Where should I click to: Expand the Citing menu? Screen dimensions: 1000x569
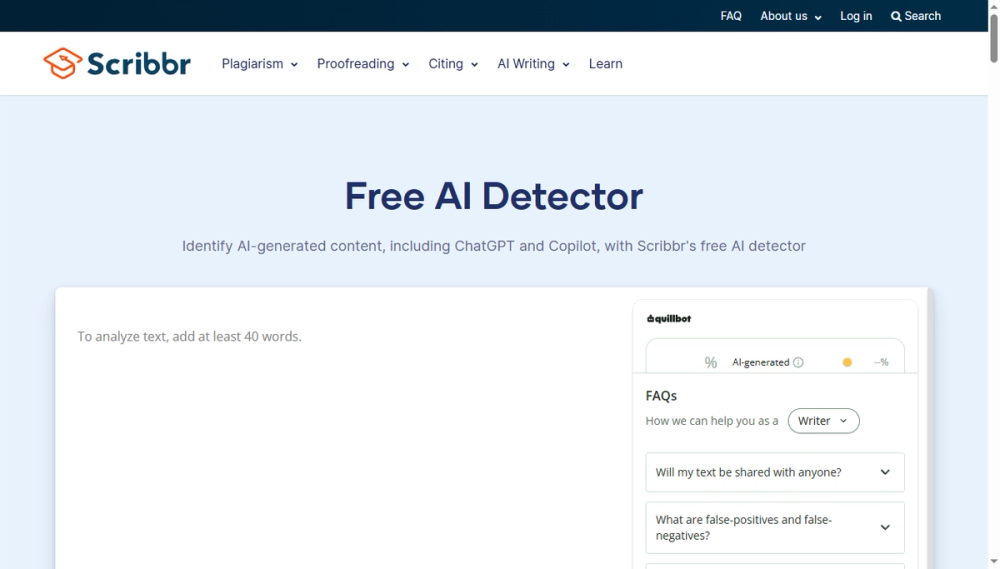(453, 64)
